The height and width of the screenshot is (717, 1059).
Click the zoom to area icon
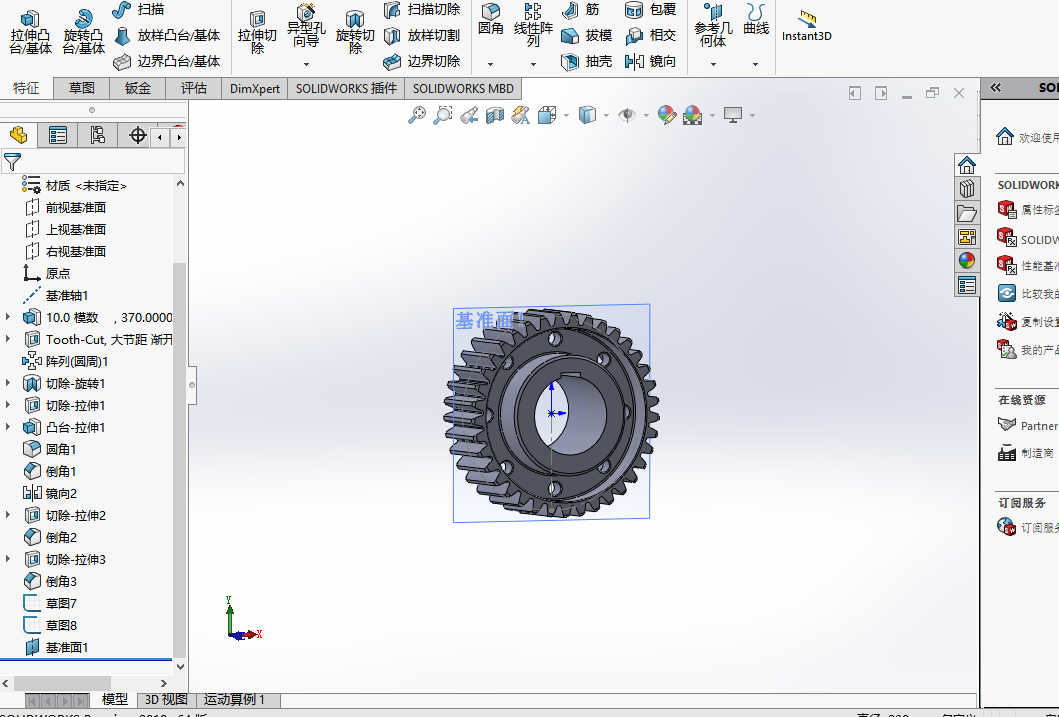(x=442, y=115)
